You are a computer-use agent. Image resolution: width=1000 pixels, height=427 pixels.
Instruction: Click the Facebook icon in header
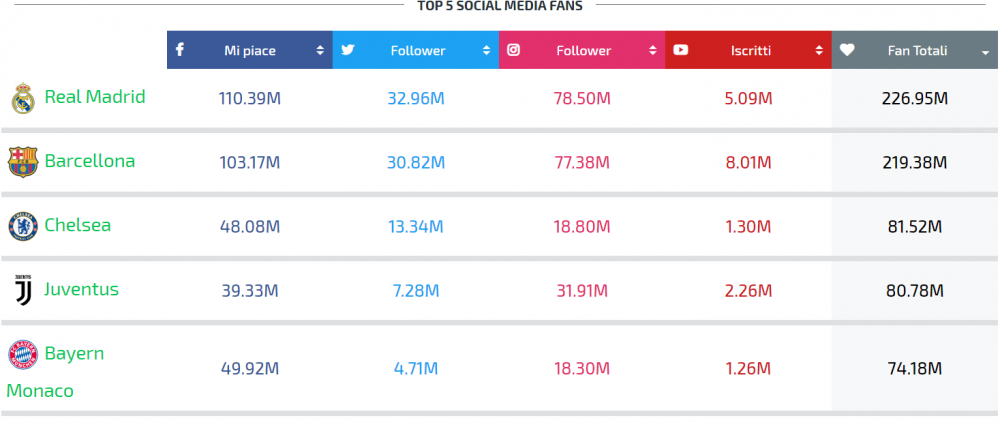180,49
